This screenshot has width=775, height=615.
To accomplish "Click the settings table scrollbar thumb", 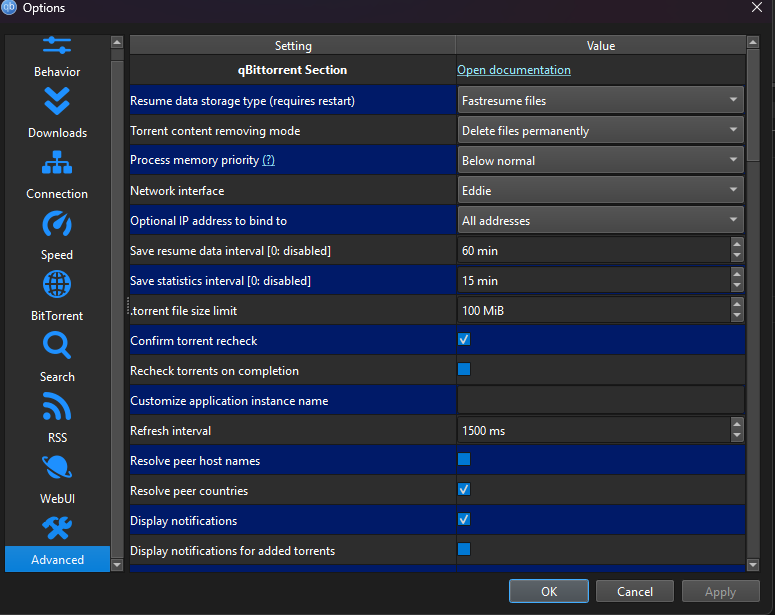I will click(753, 105).
